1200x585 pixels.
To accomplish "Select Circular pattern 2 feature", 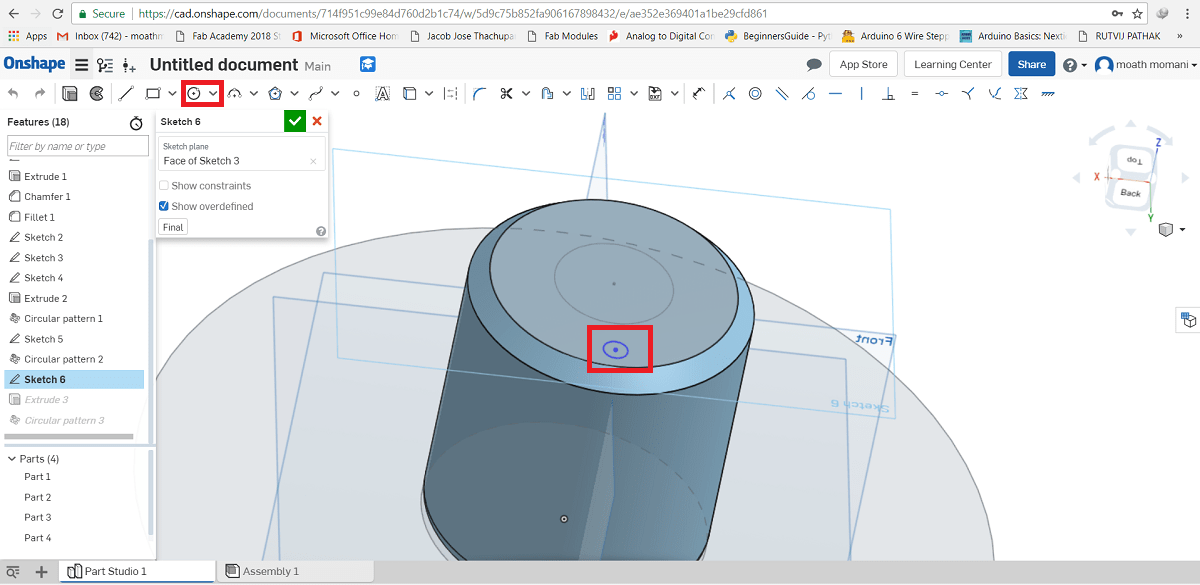I will (x=63, y=359).
